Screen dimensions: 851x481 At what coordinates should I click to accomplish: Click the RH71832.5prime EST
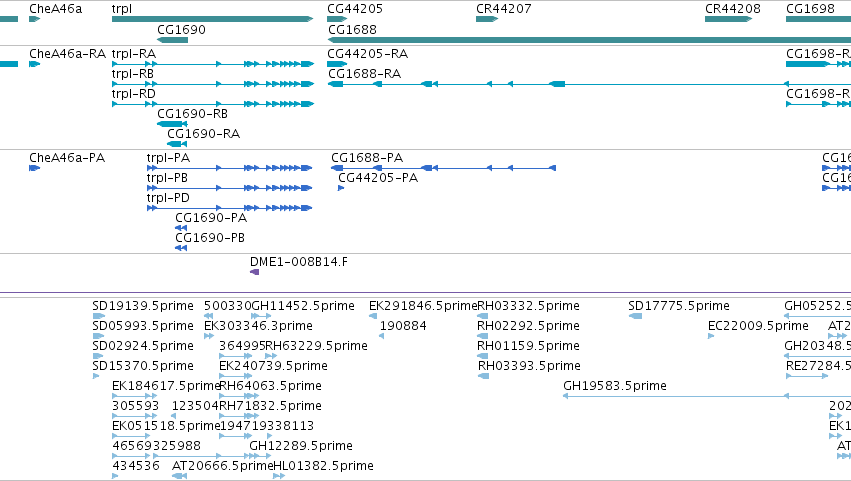[239, 416]
